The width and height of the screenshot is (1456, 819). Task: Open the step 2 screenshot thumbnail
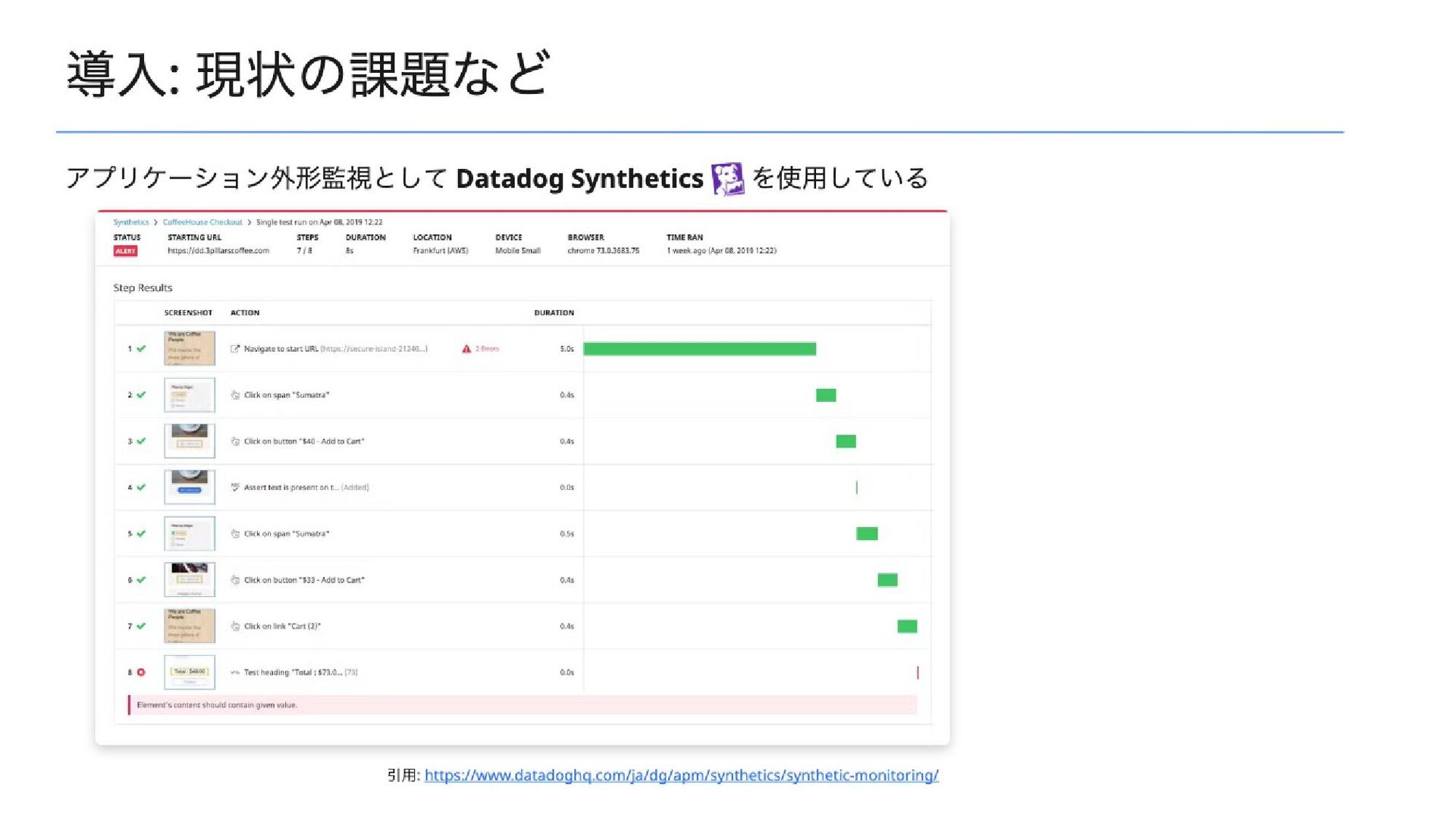coord(190,395)
